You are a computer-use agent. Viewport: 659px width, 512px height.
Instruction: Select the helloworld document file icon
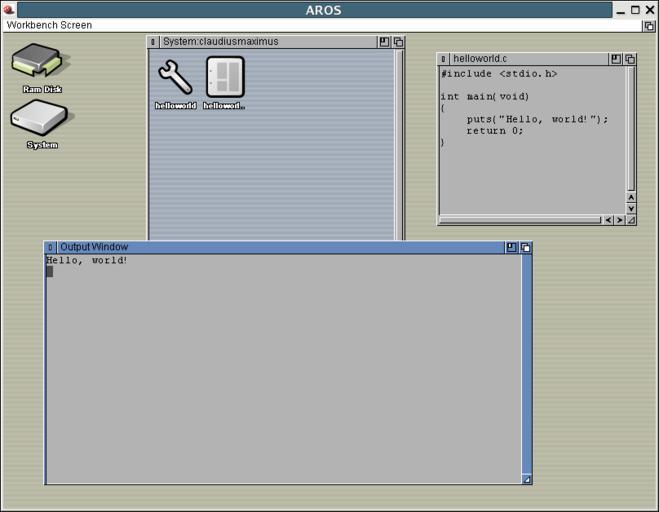(225, 78)
